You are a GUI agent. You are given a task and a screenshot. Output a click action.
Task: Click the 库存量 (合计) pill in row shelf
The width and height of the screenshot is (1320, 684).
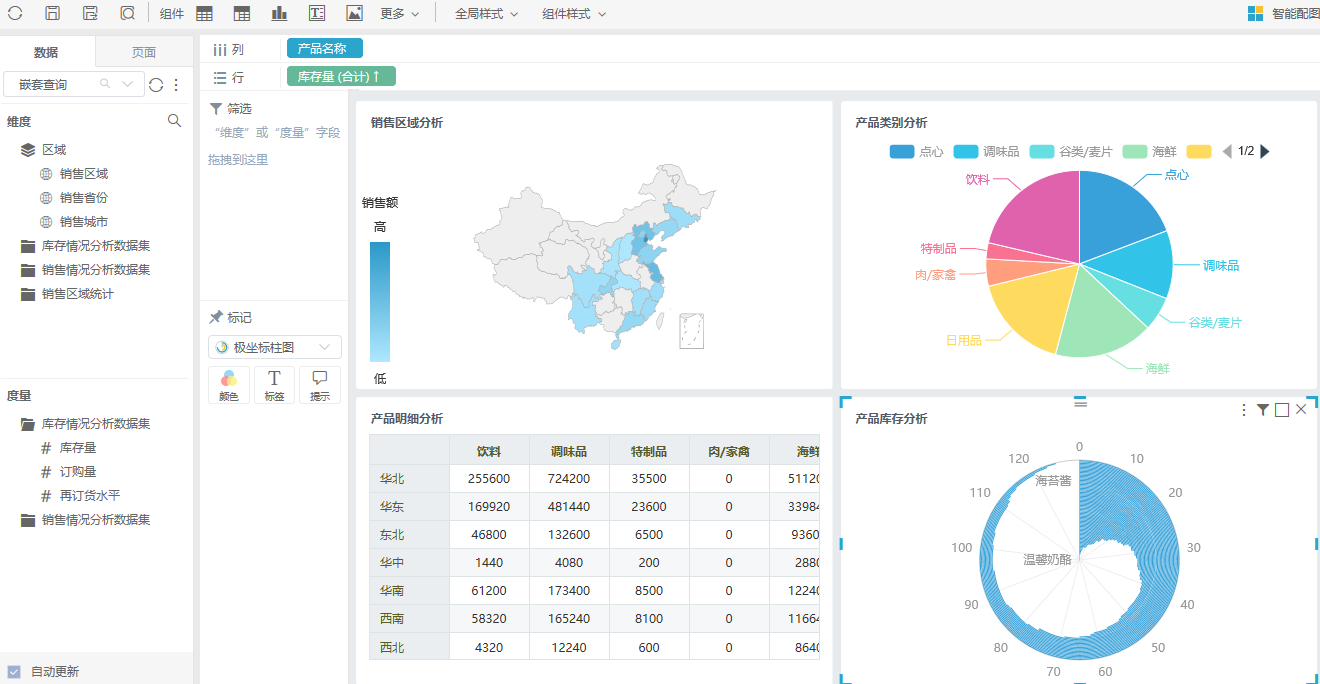coord(341,76)
